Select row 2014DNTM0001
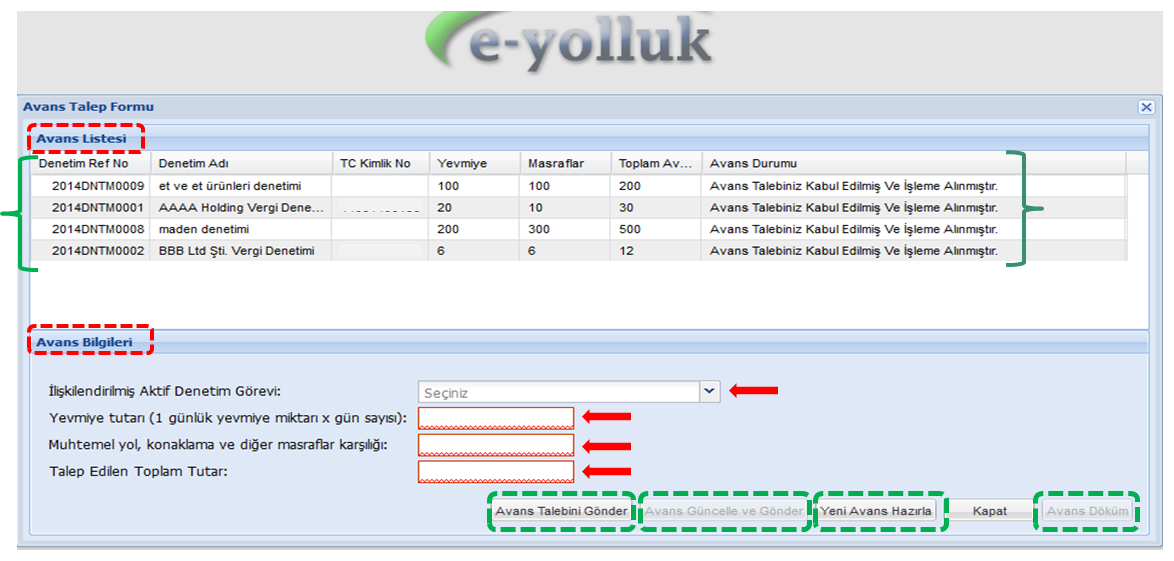The image size is (1174, 561). pos(578,207)
